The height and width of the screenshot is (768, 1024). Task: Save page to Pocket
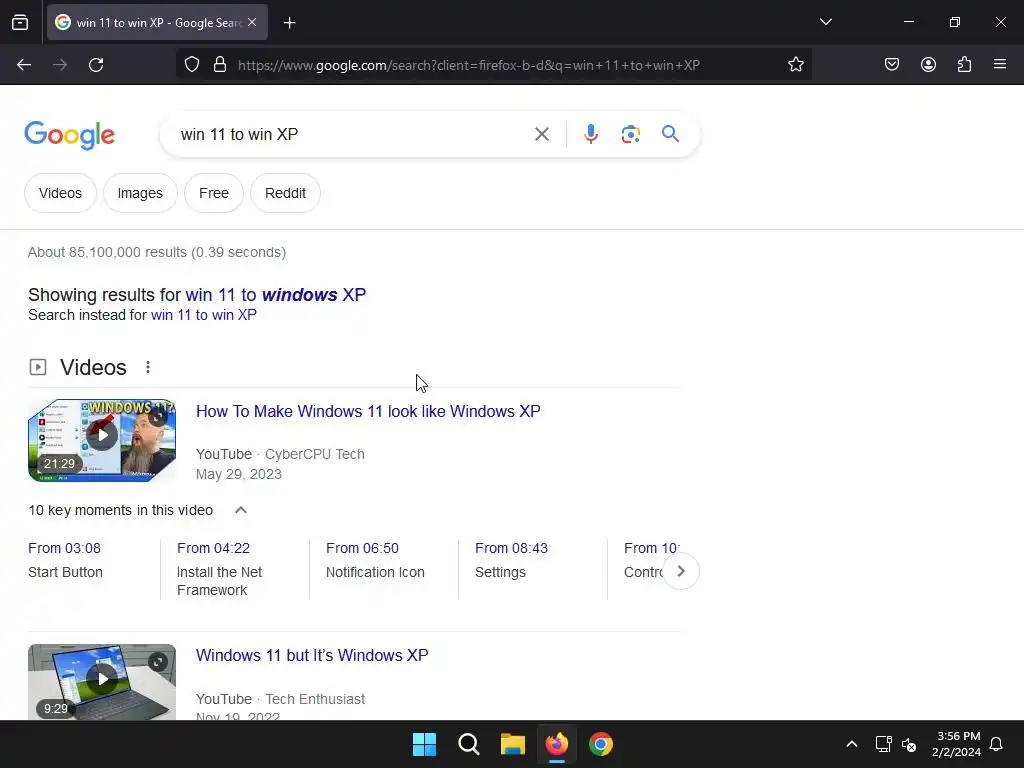[x=891, y=65]
